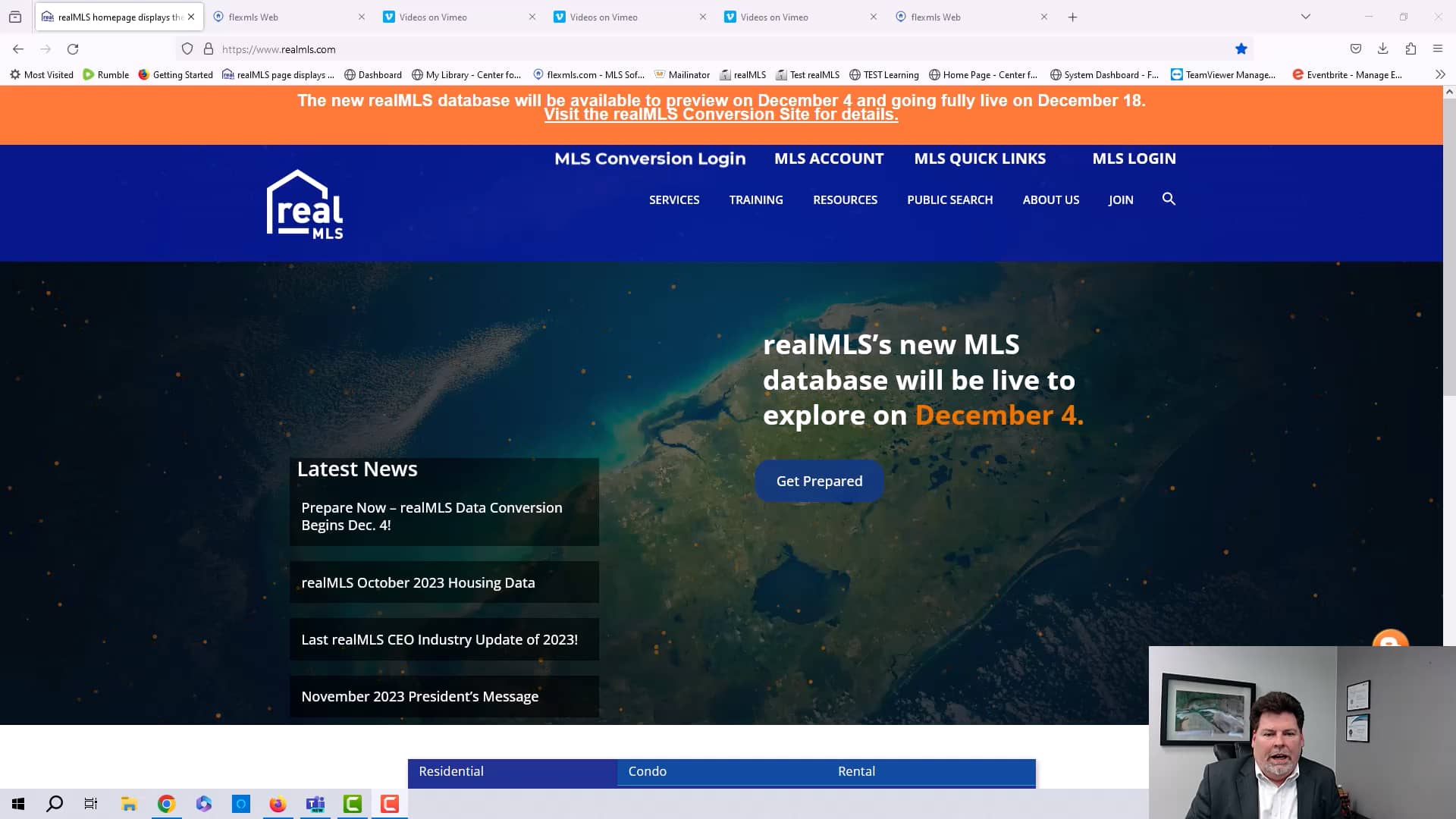This screenshot has width=1456, height=819.
Task: Switch to the second flexmls Web tab
Action: tap(936, 17)
